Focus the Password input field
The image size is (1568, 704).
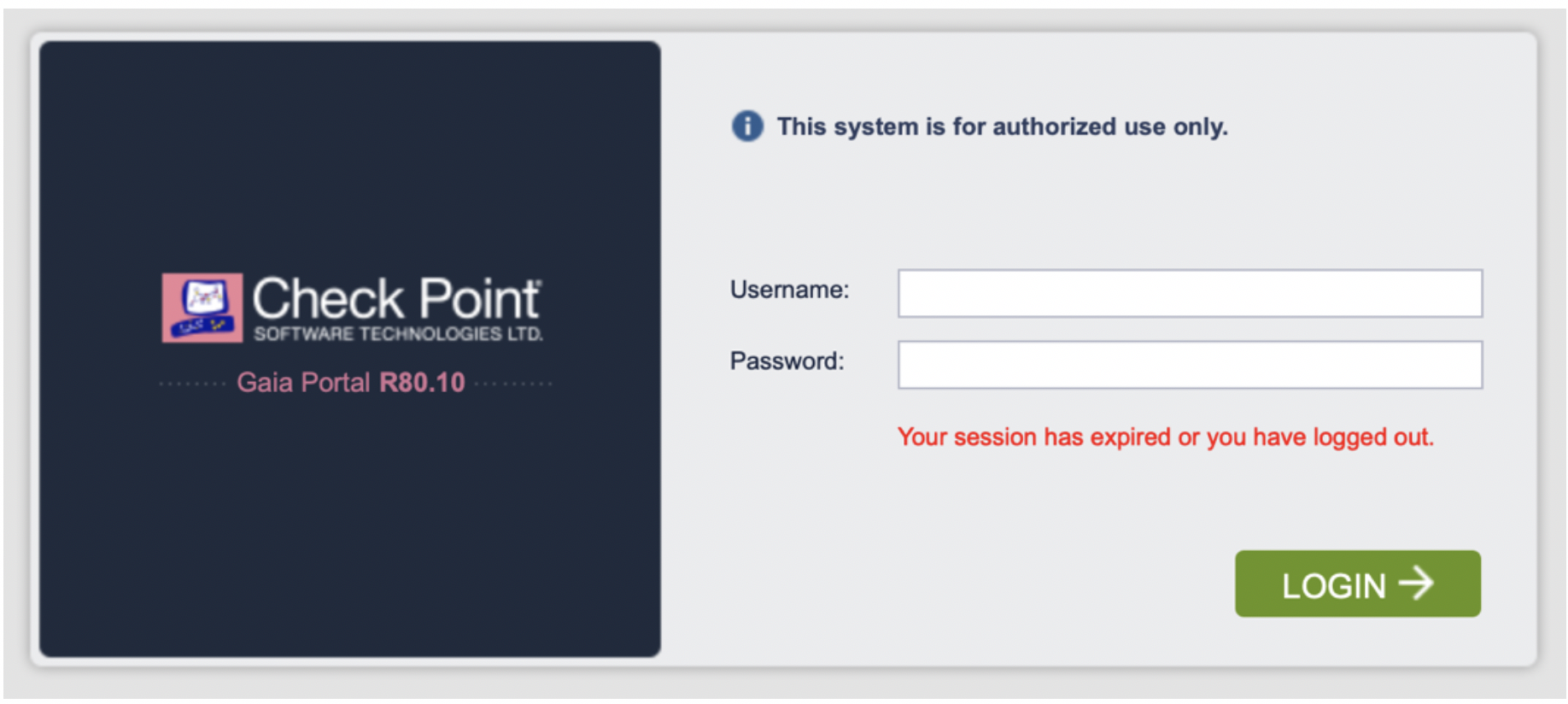[1190, 365]
